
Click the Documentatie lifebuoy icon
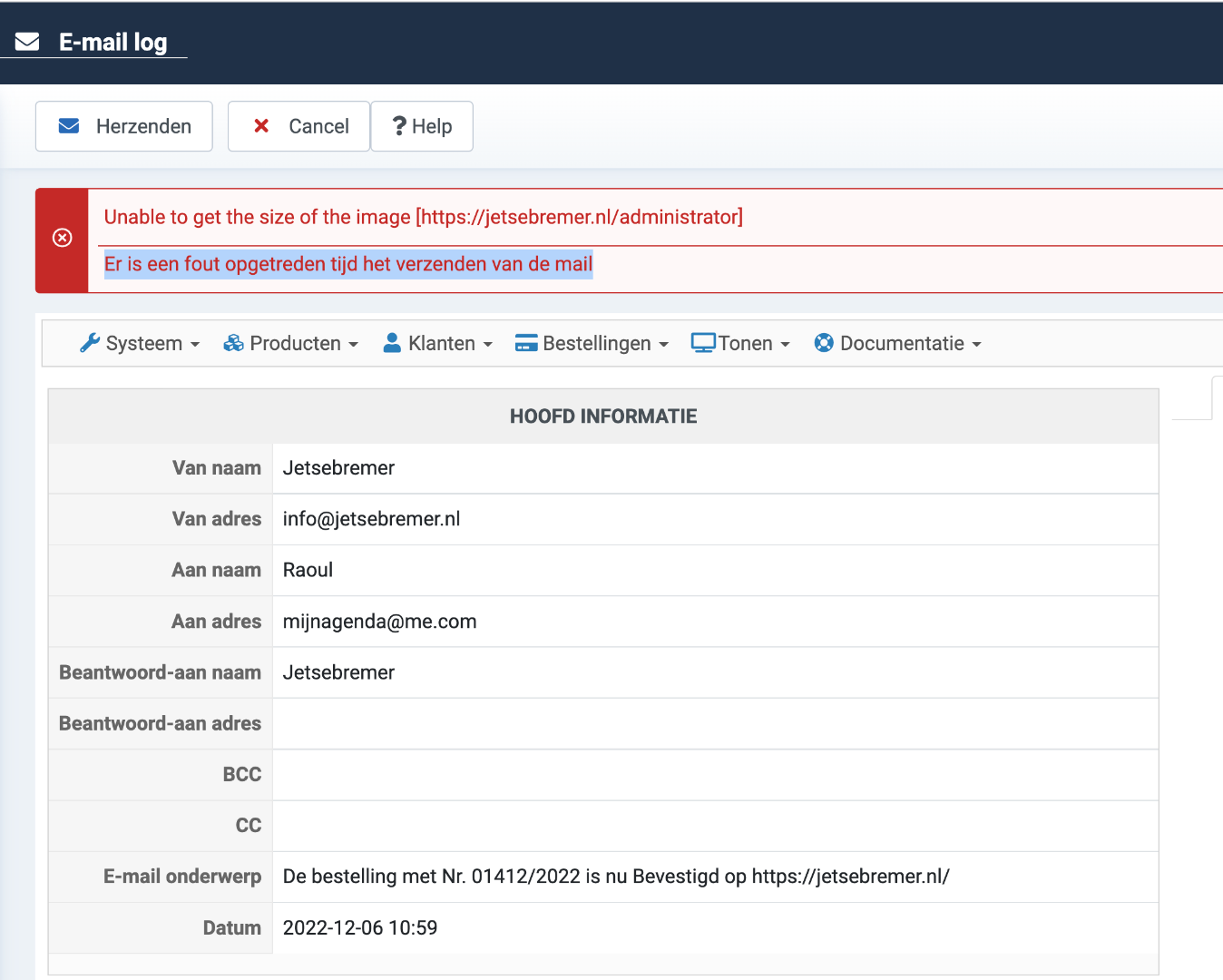pyautogui.click(x=824, y=343)
